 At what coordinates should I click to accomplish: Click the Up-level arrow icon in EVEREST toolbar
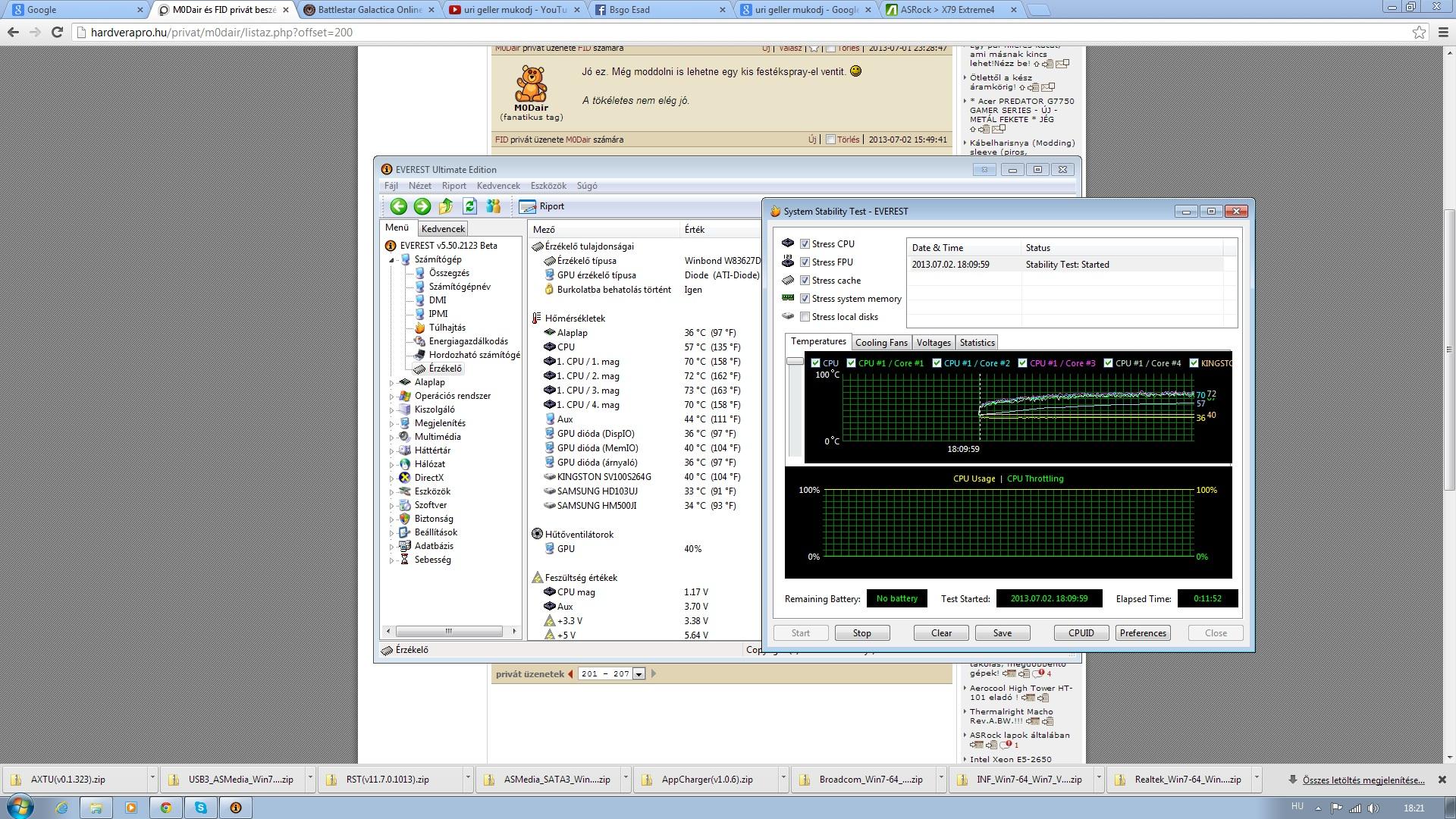coord(446,206)
